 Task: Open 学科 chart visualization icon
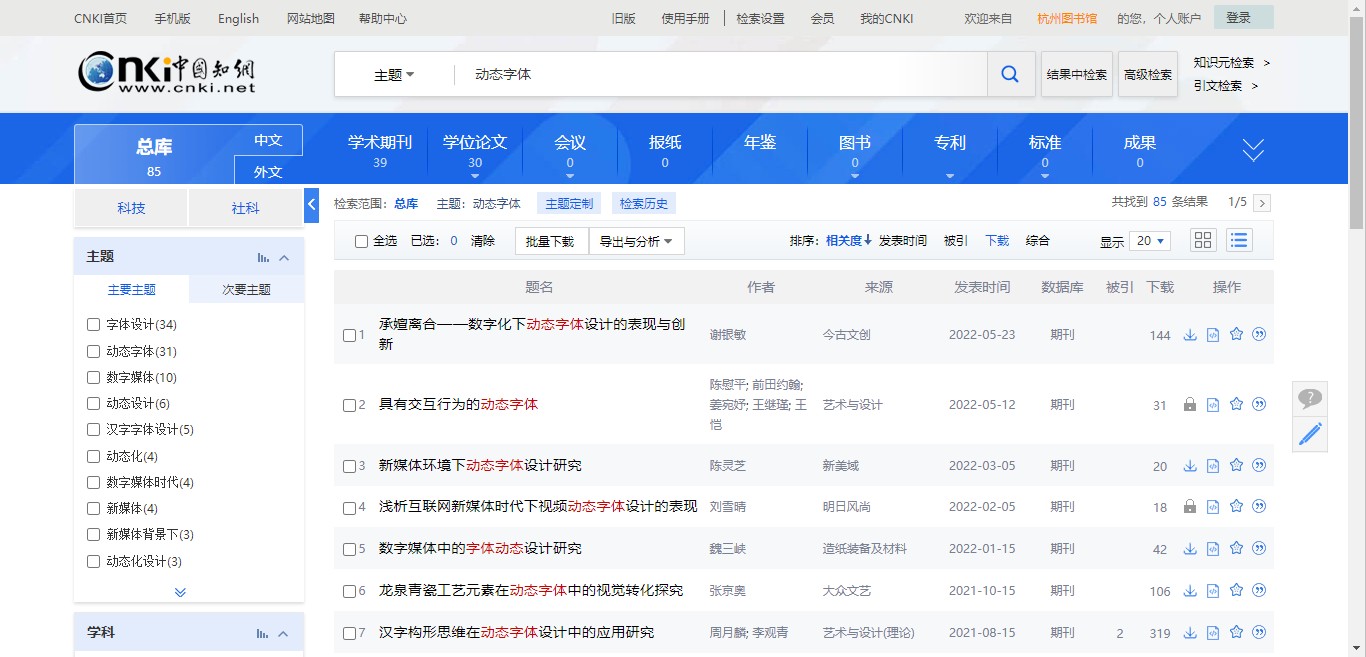tap(263, 633)
